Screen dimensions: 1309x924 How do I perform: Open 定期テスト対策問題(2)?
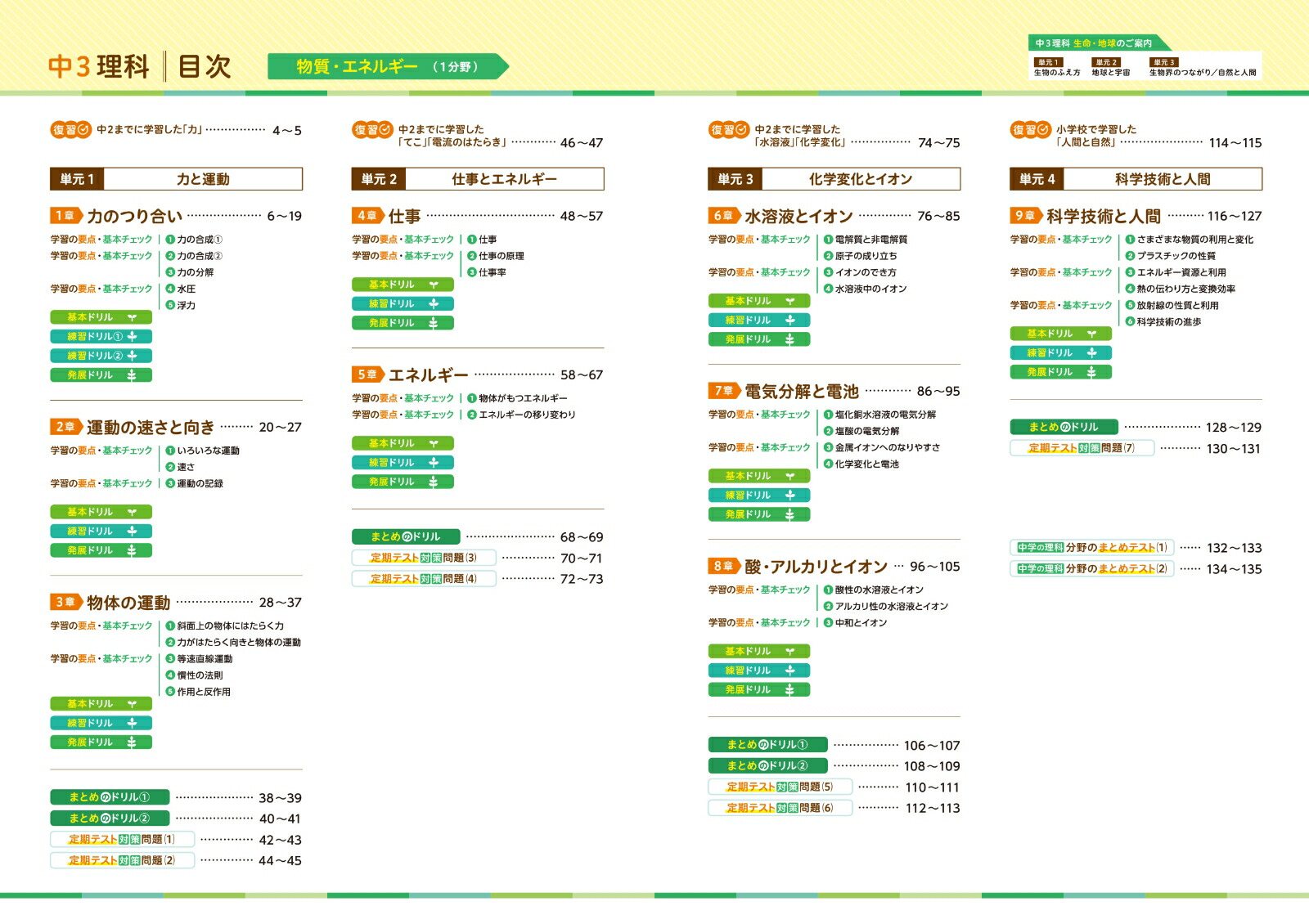point(123,860)
